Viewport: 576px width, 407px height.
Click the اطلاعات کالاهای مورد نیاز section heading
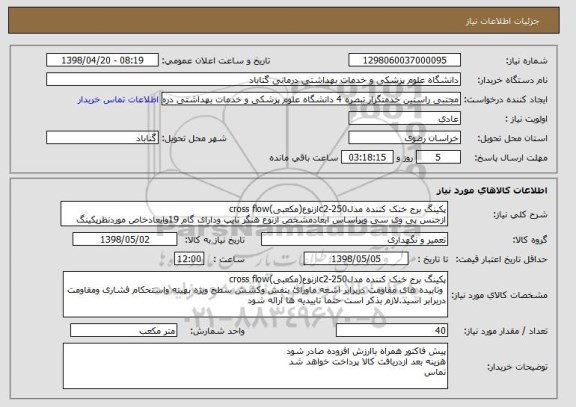tap(492, 190)
